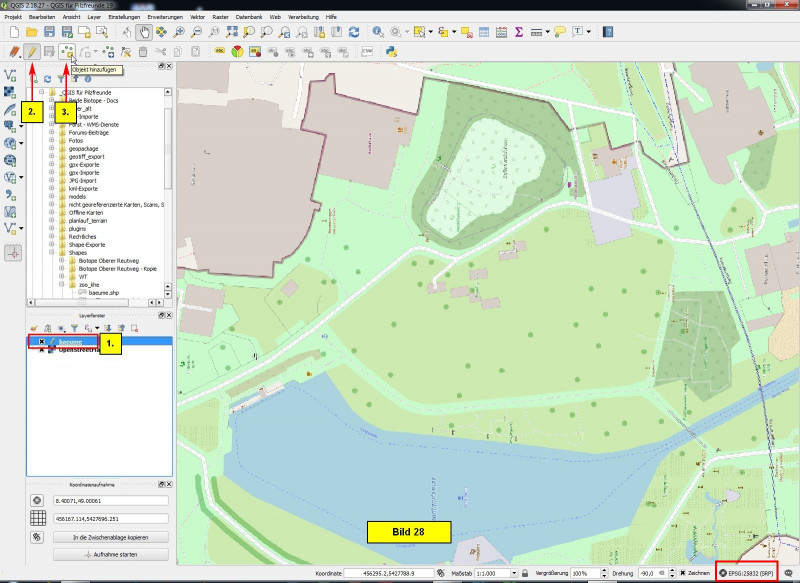Click the EPSG:25832 CRS status button
This screenshot has width=800, height=583.
pyautogui.click(x=746, y=573)
